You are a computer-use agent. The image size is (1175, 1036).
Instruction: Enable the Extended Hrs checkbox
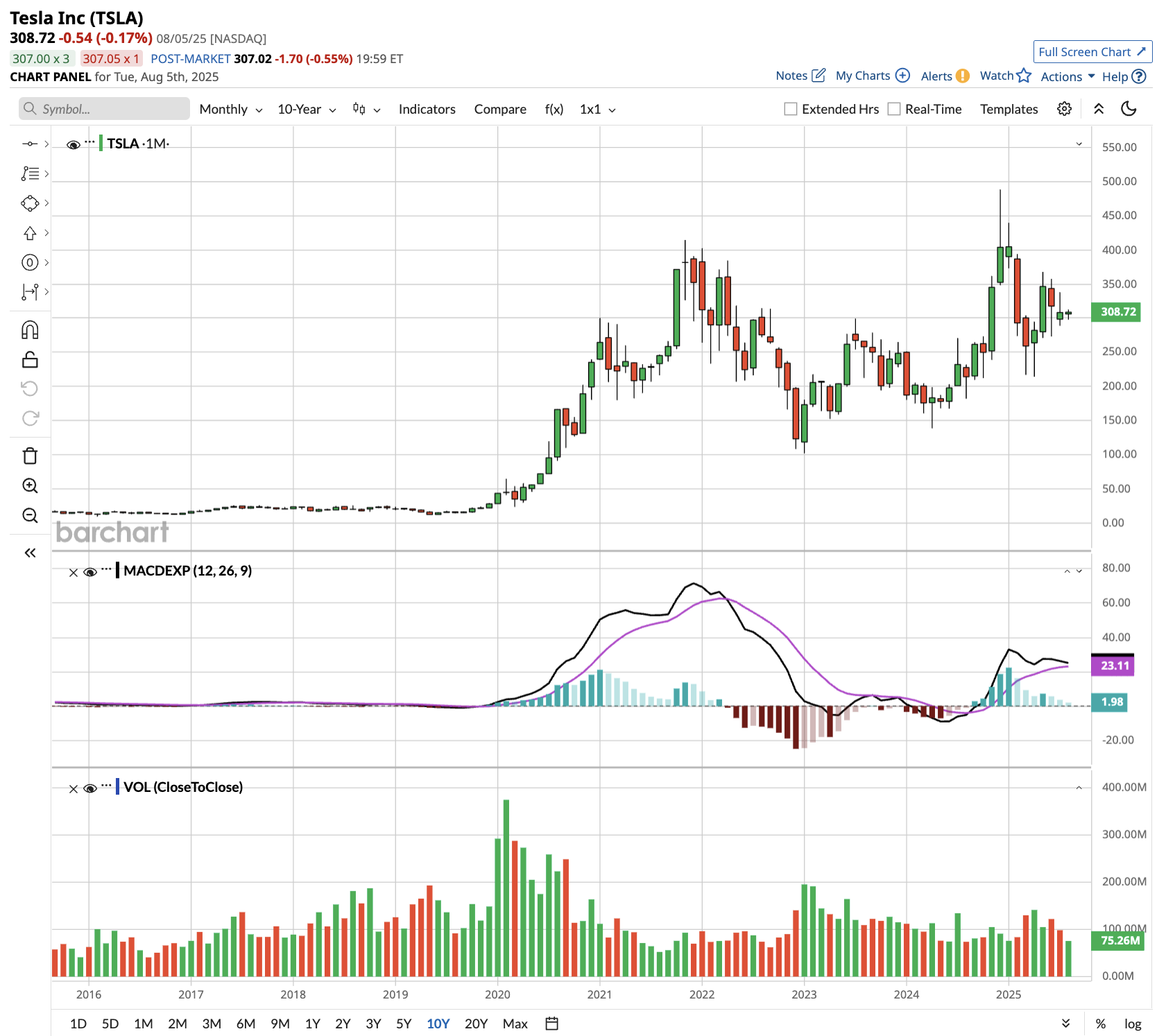pyautogui.click(x=791, y=109)
